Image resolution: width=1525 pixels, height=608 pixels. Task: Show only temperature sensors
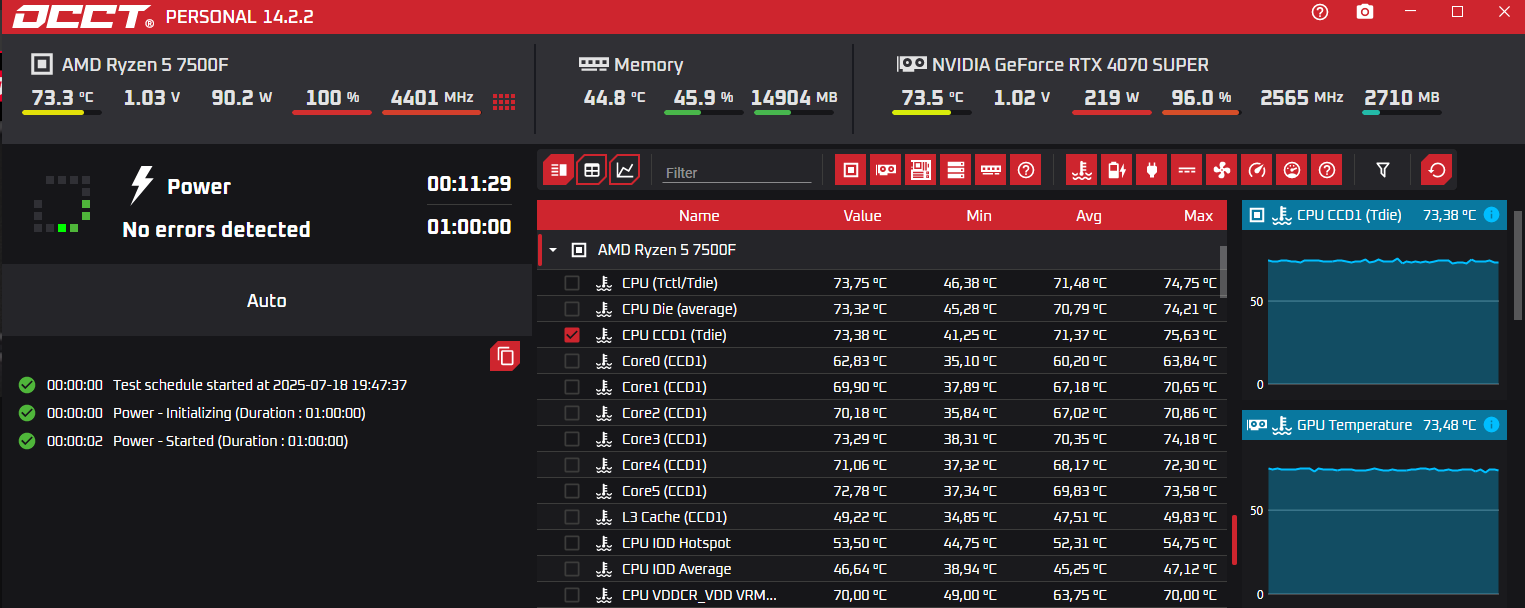1081,170
